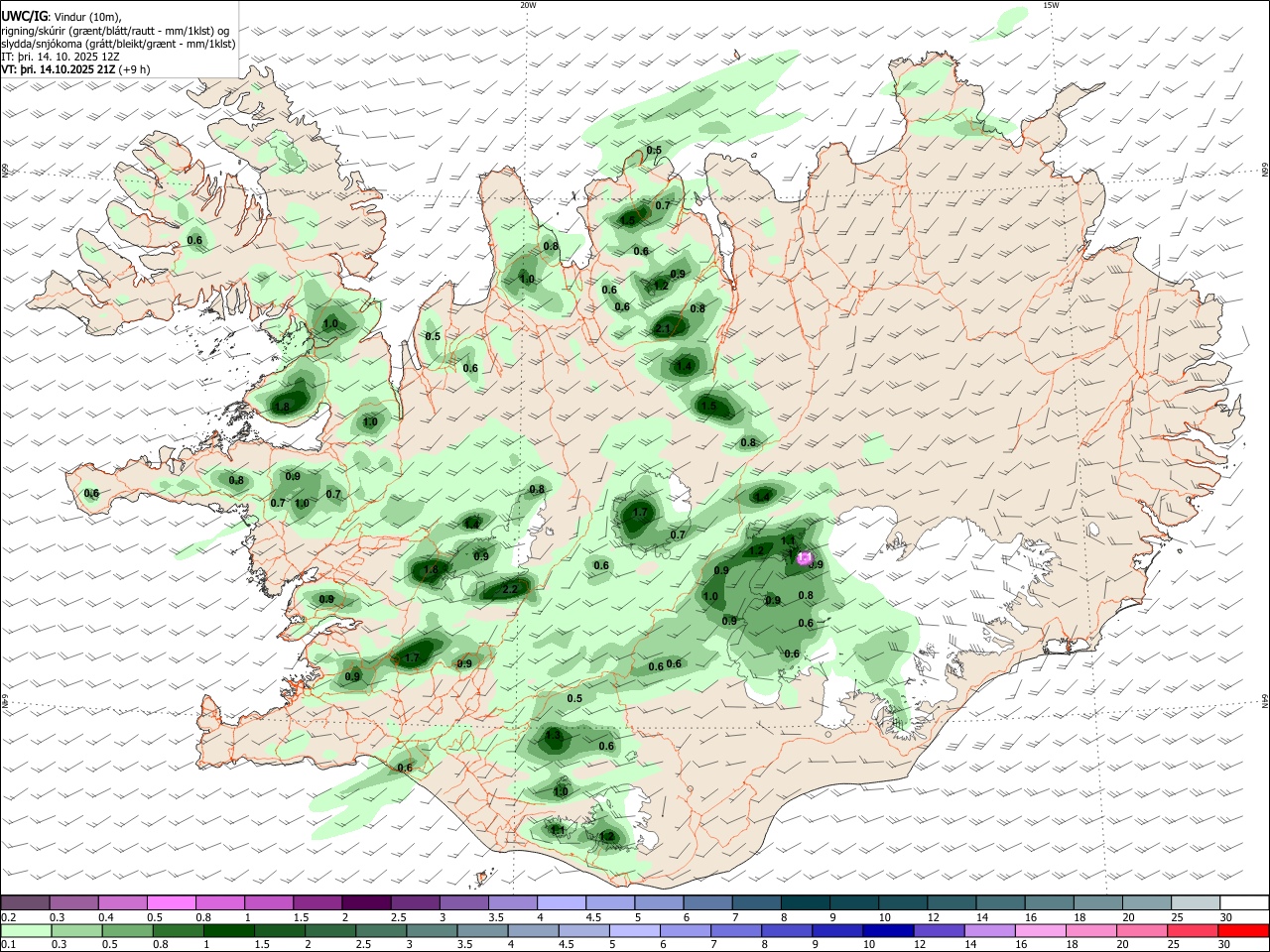Click the '2.1' precipitation value on the map
The image size is (1270, 952).
pos(664,329)
